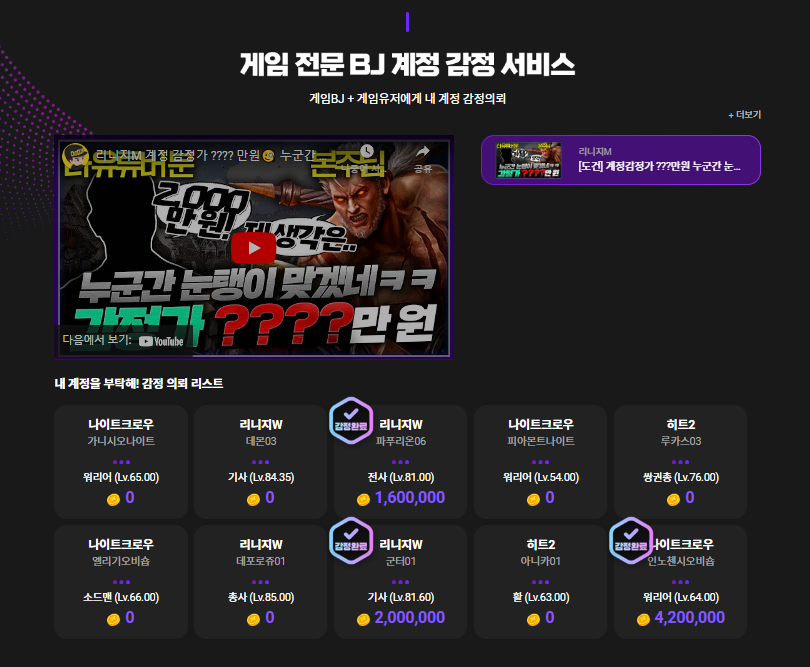Open the 데몬03 리니지W card
This screenshot has width=810, height=667.
click(x=261, y=462)
